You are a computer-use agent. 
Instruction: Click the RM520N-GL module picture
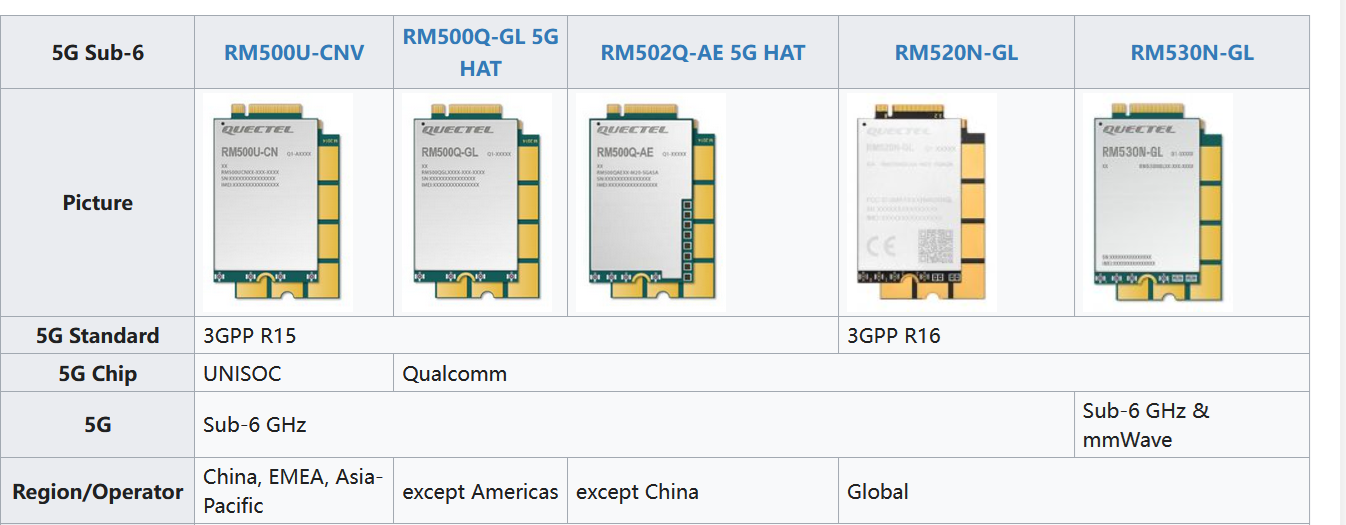point(922,203)
